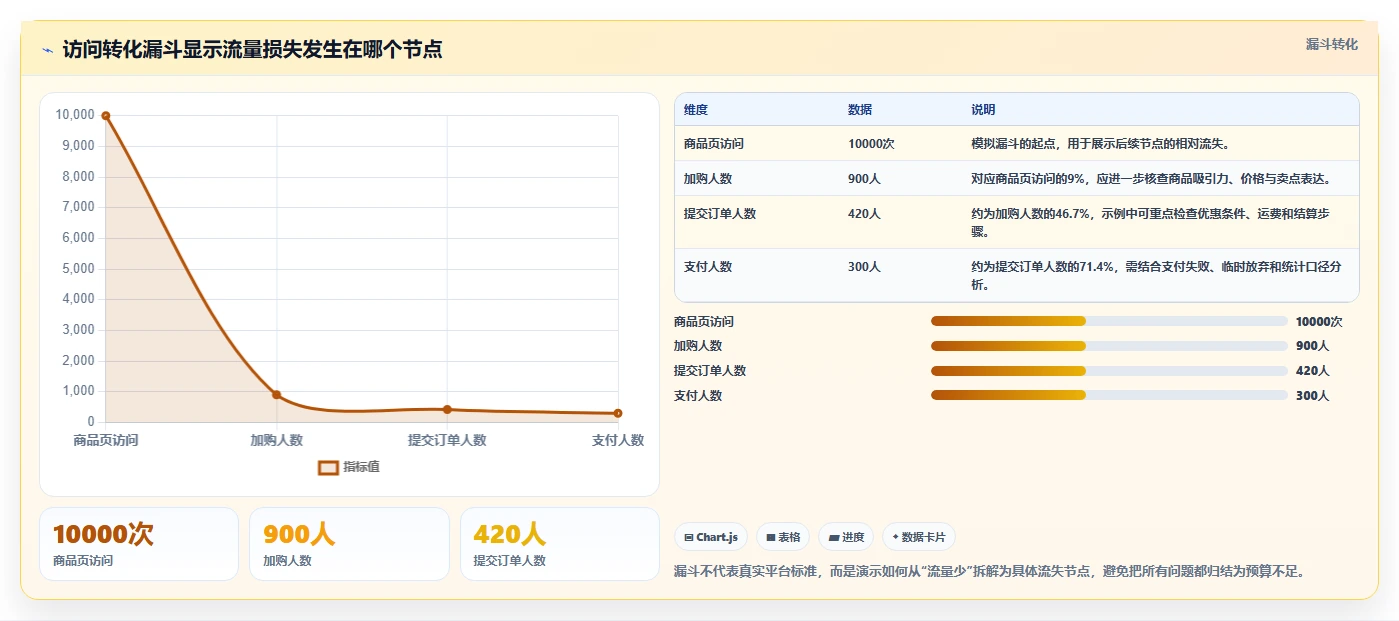Open the 900人 加购人数 stat card
Viewport: 1399px width, 621px height.
click(349, 544)
